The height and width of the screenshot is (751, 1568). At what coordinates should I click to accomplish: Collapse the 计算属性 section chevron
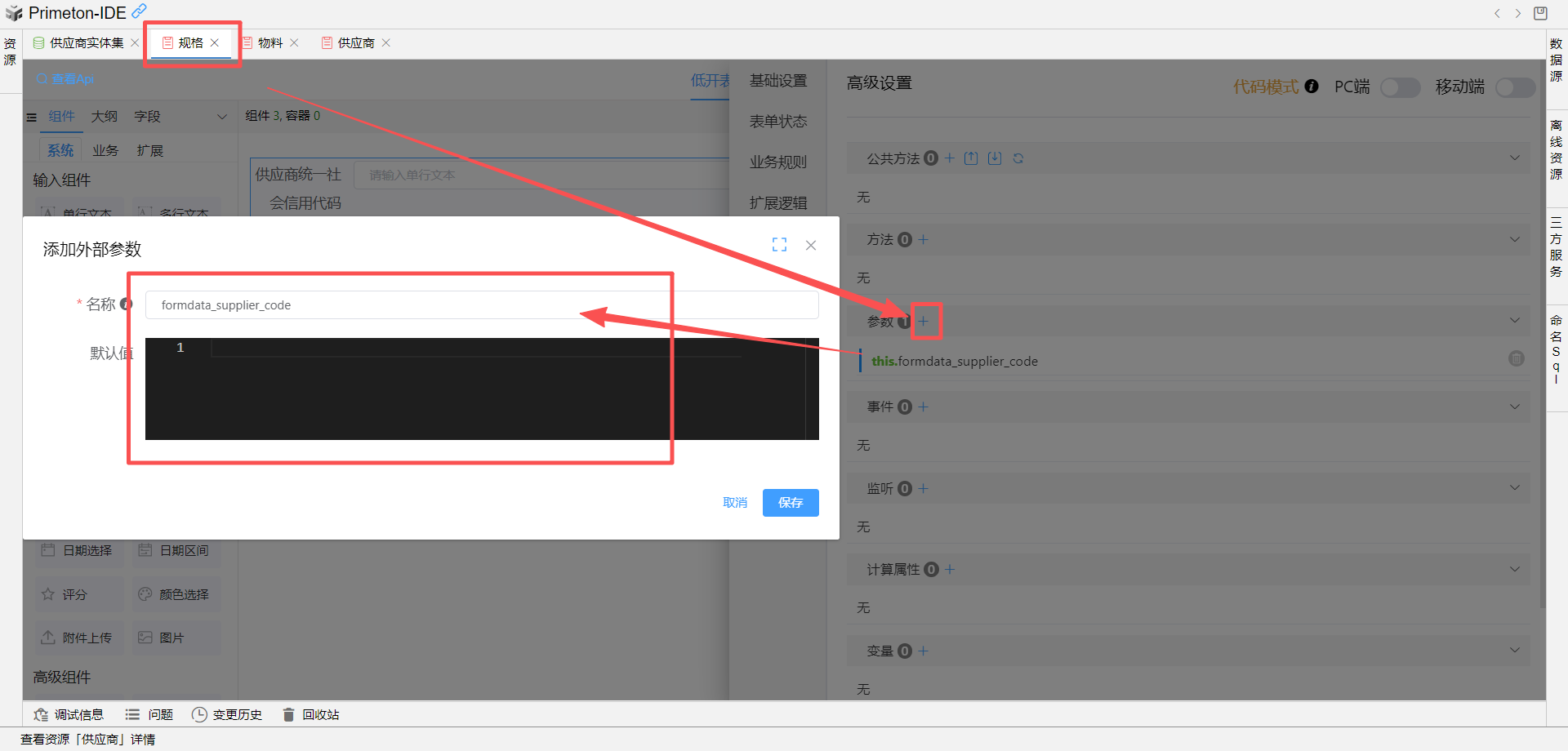coord(1515,569)
